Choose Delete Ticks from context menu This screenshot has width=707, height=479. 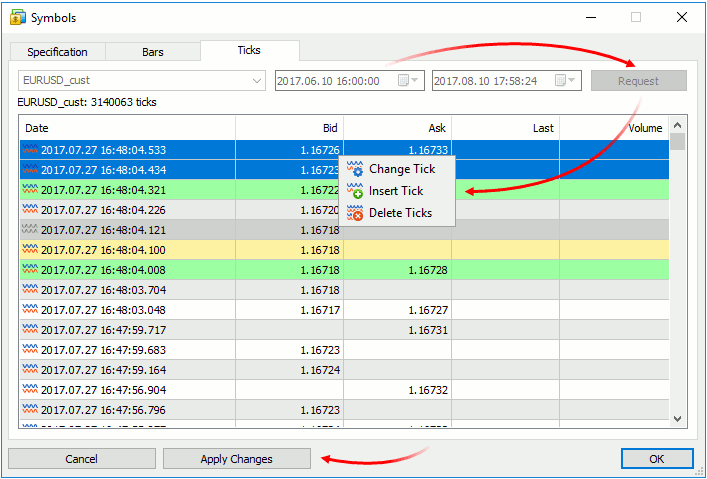point(397,213)
